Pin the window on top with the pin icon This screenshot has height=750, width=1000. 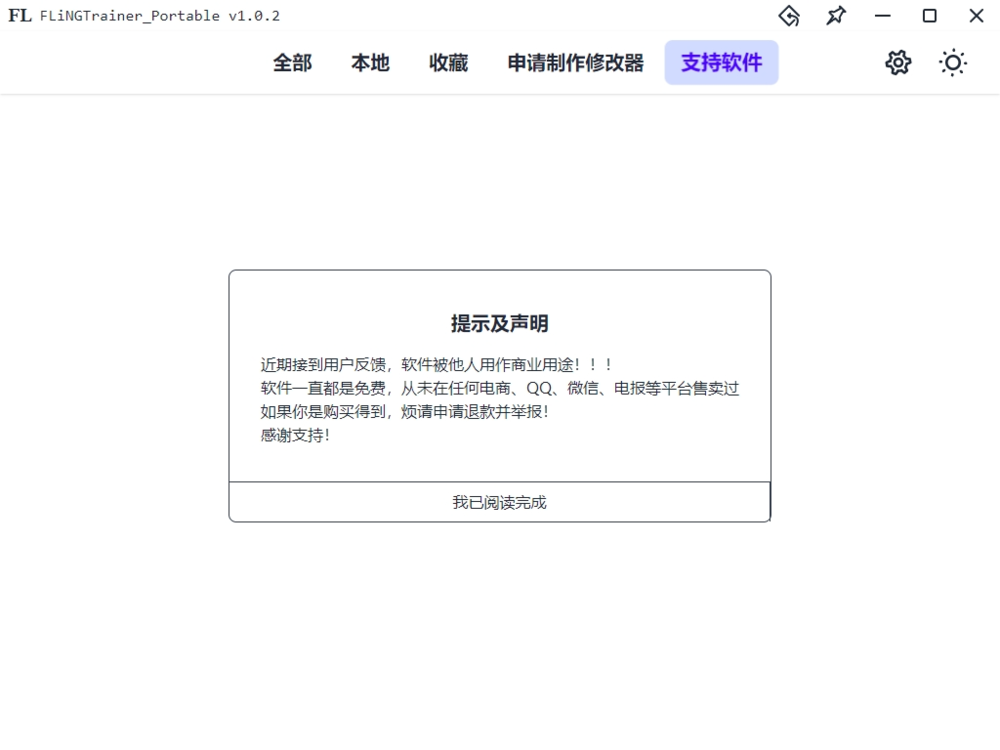pyautogui.click(x=835, y=16)
